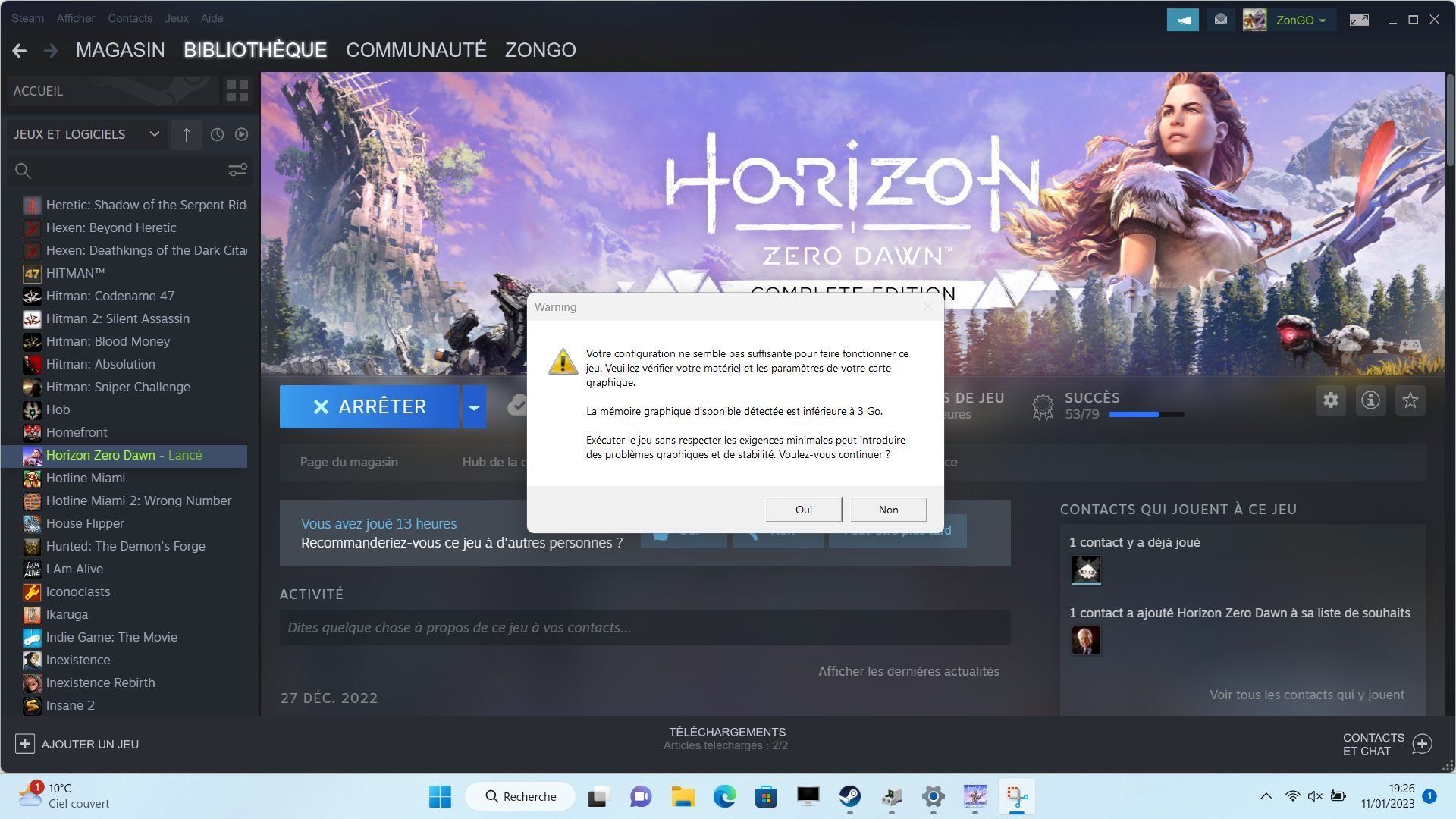Open the dropdown arrow beside Arrêter
The image size is (1456, 819).
tap(474, 407)
